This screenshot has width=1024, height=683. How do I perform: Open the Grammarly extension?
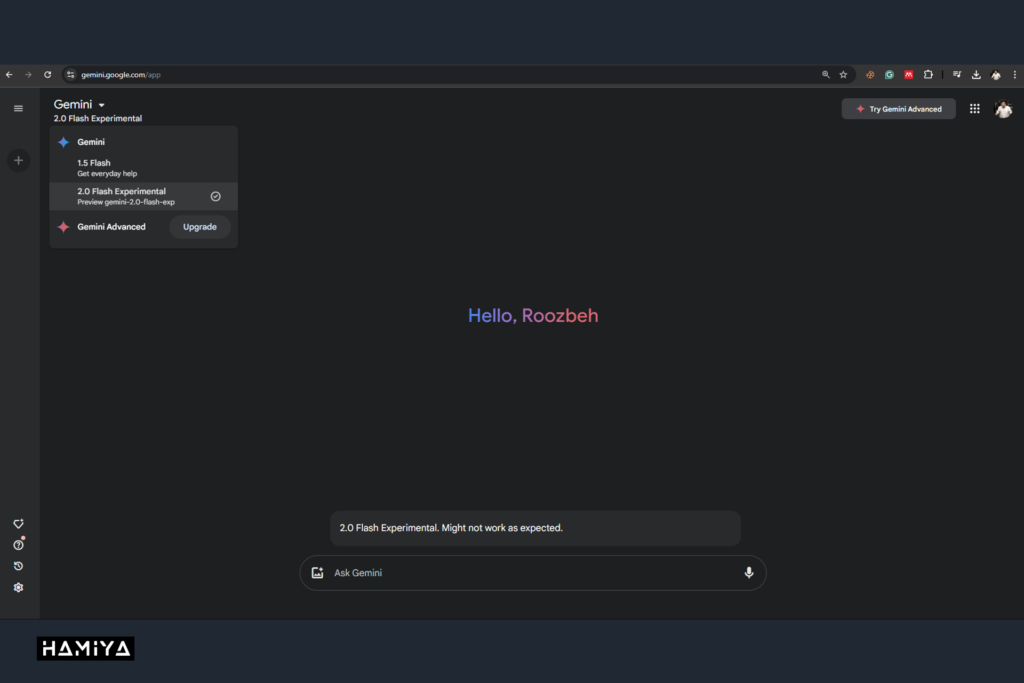pos(889,74)
